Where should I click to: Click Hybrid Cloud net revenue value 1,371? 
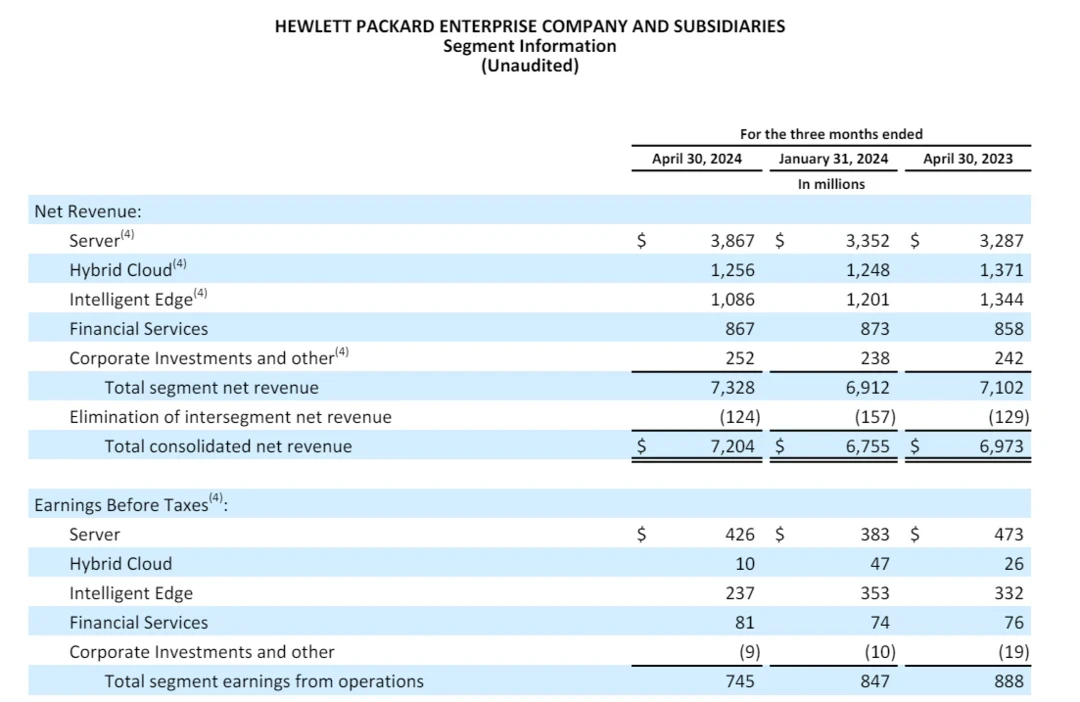(x=1001, y=270)
